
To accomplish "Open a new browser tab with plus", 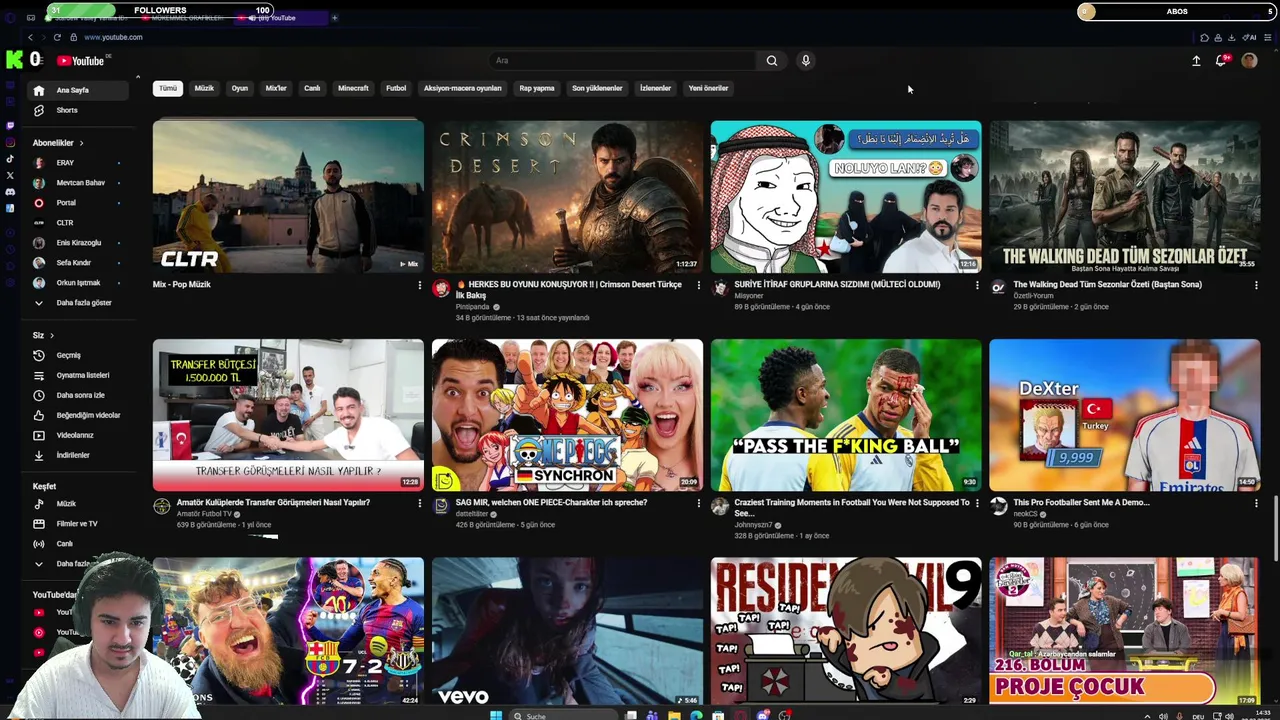I will pos(334,17).
